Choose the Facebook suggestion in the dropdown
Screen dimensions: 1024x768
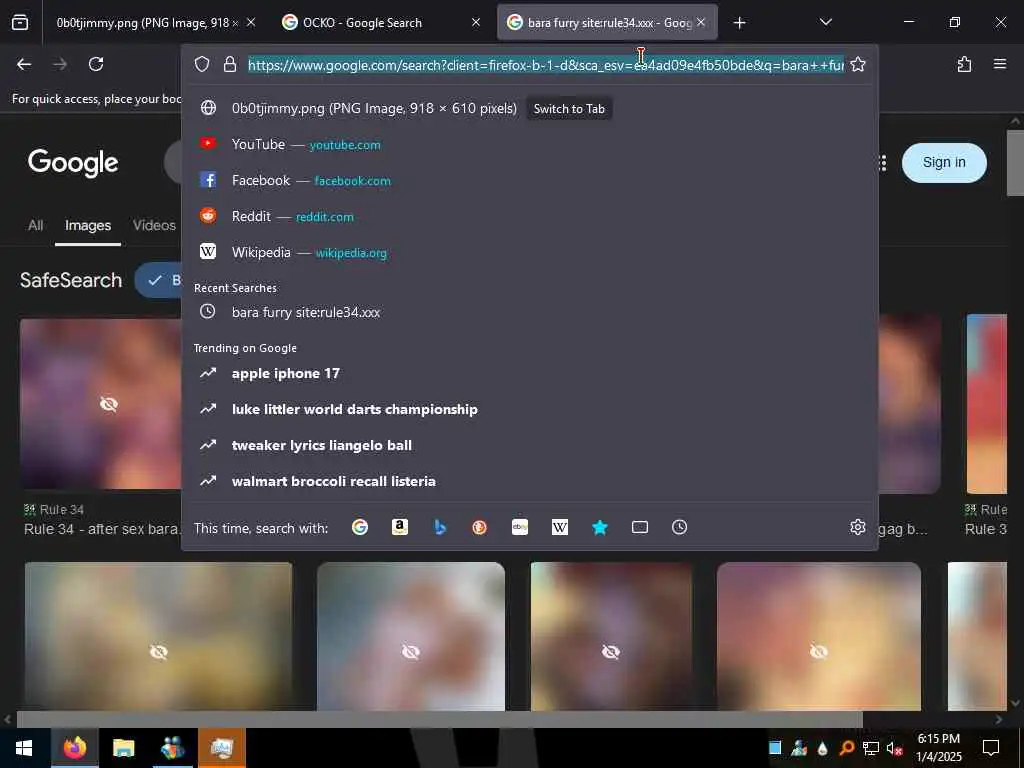tap(529, 180)
